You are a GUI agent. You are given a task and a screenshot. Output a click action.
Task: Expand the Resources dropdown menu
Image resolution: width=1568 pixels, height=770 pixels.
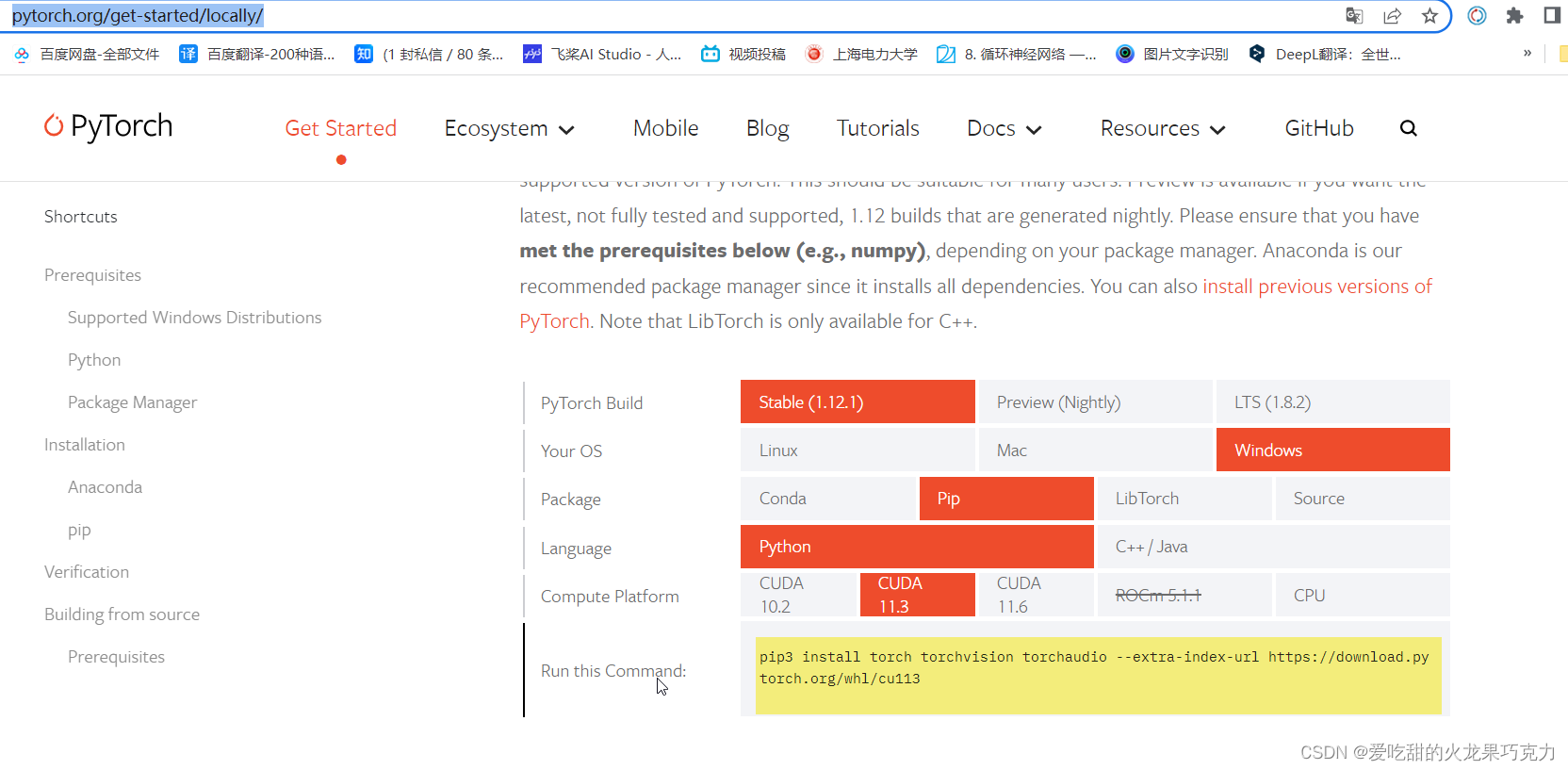1163,128
